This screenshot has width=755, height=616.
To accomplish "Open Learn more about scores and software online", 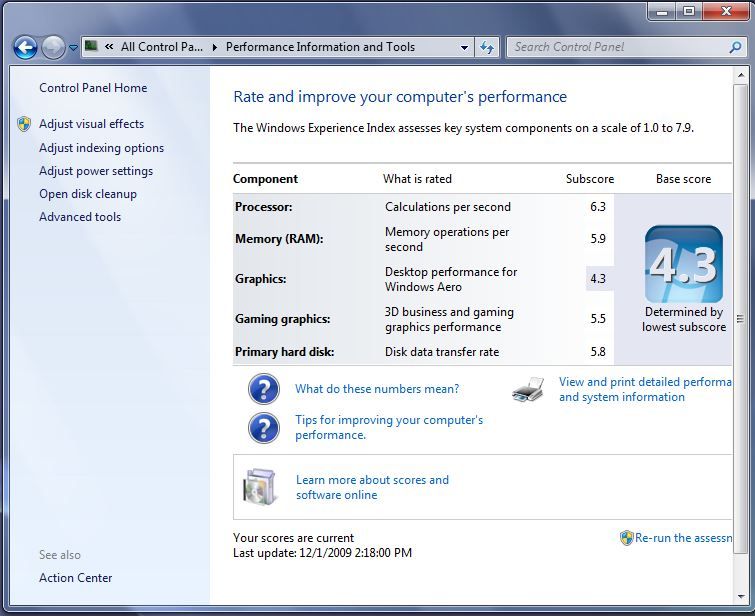I will click(372, 487).
